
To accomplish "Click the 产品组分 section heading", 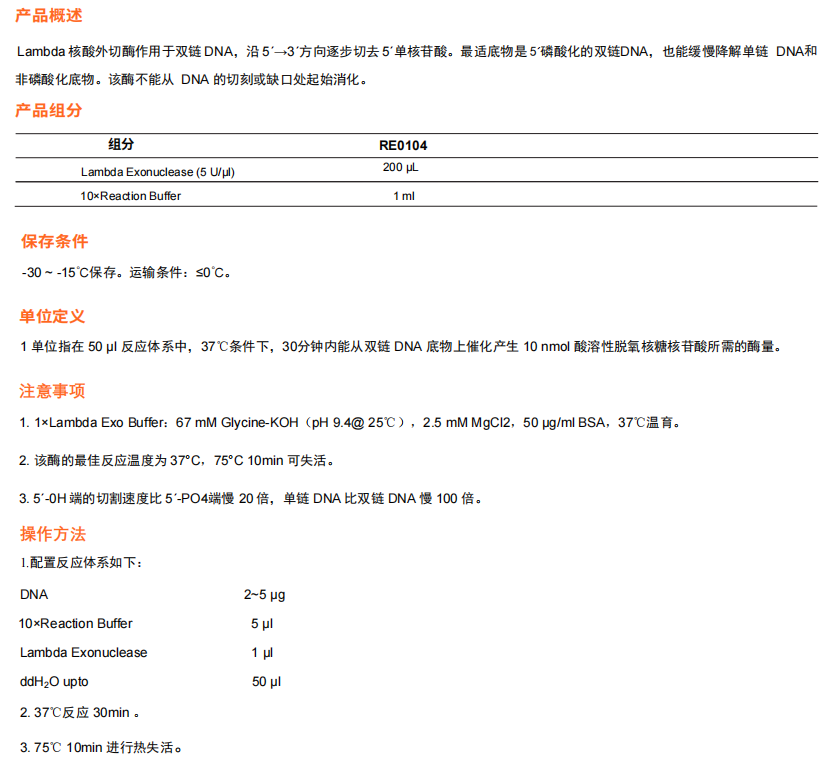I will (x=49, y=111).
